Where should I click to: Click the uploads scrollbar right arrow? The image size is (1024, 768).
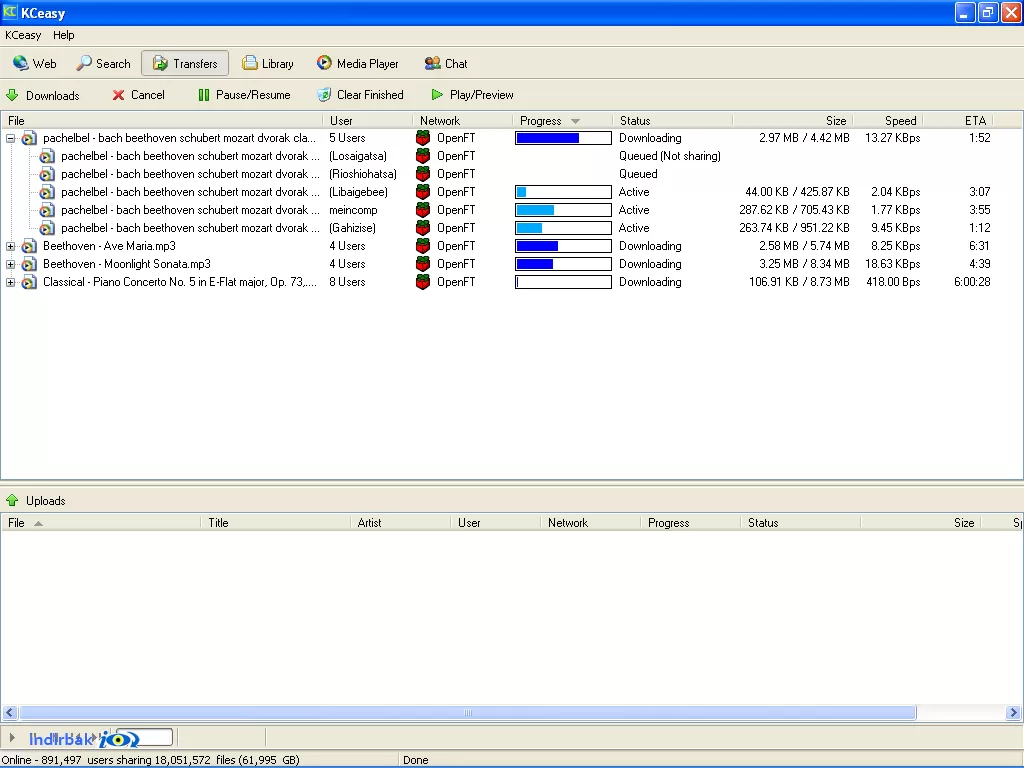(1013, 712)
